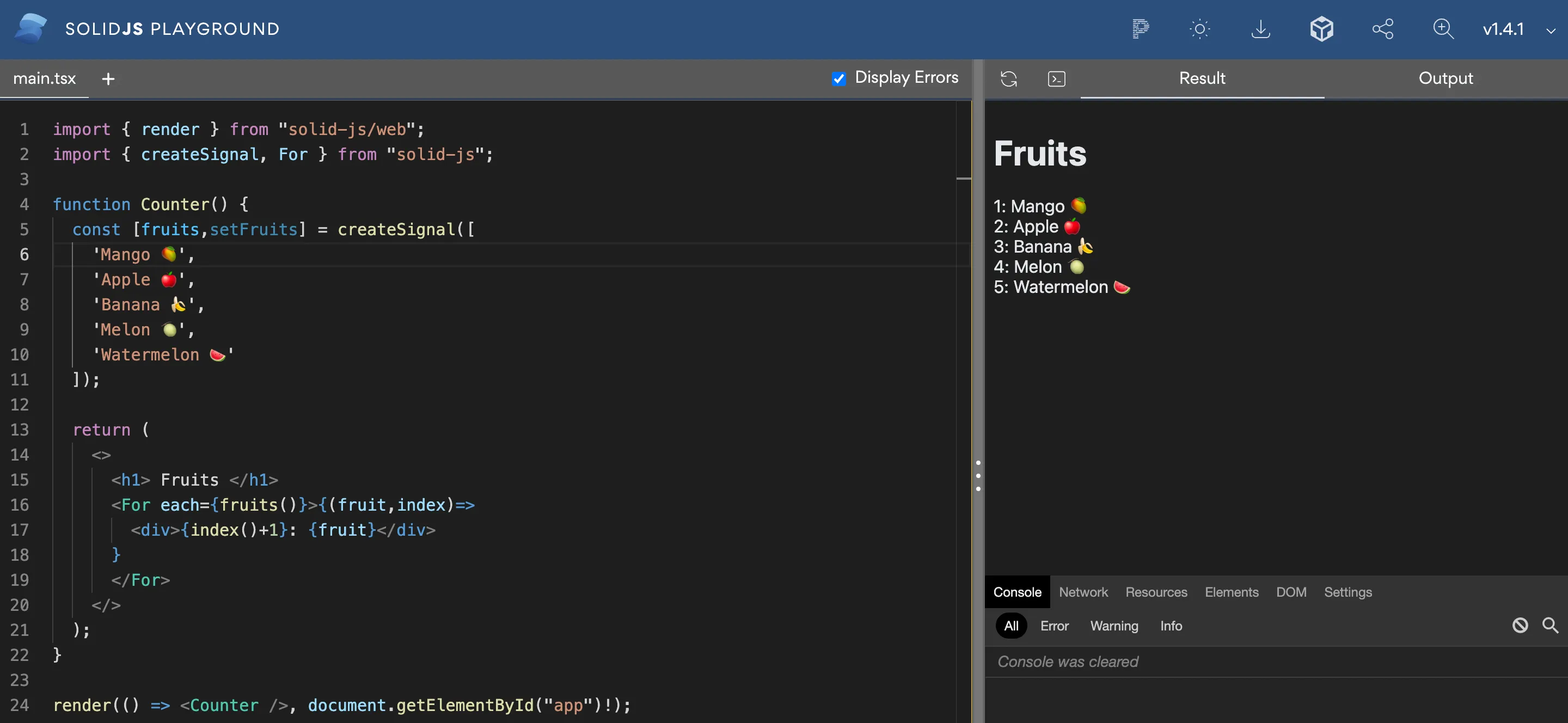Screen dimensions: 1568x723
Task: Click the share link icon
Action: pyautogui.click(x=1382, y=29)
